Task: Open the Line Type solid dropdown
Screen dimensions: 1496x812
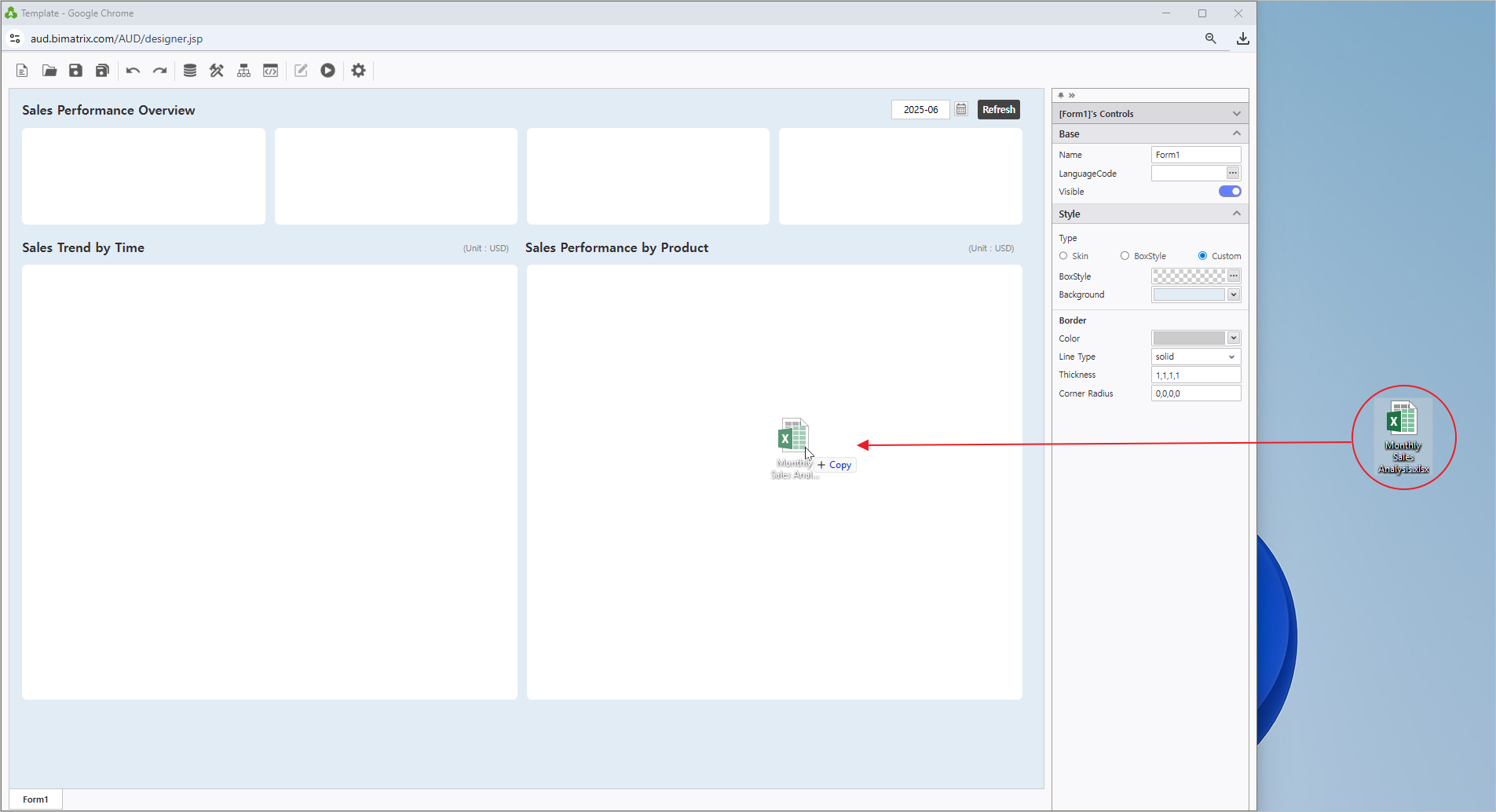Action: coord(1195,357)
